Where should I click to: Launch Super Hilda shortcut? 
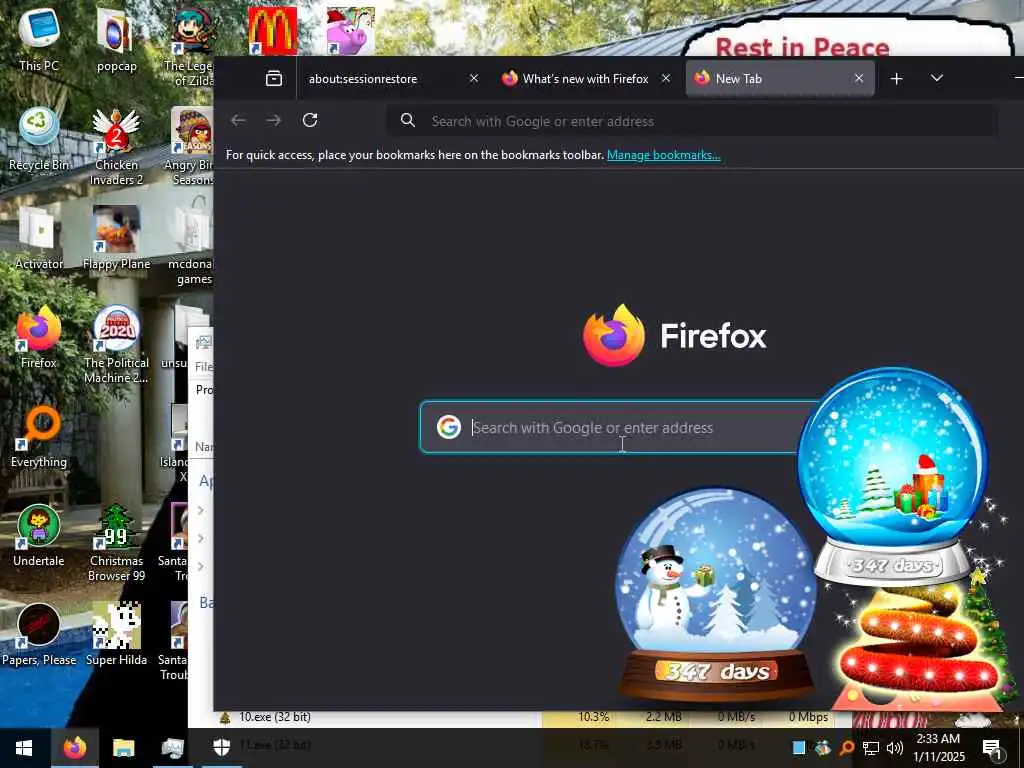point(116,635)
